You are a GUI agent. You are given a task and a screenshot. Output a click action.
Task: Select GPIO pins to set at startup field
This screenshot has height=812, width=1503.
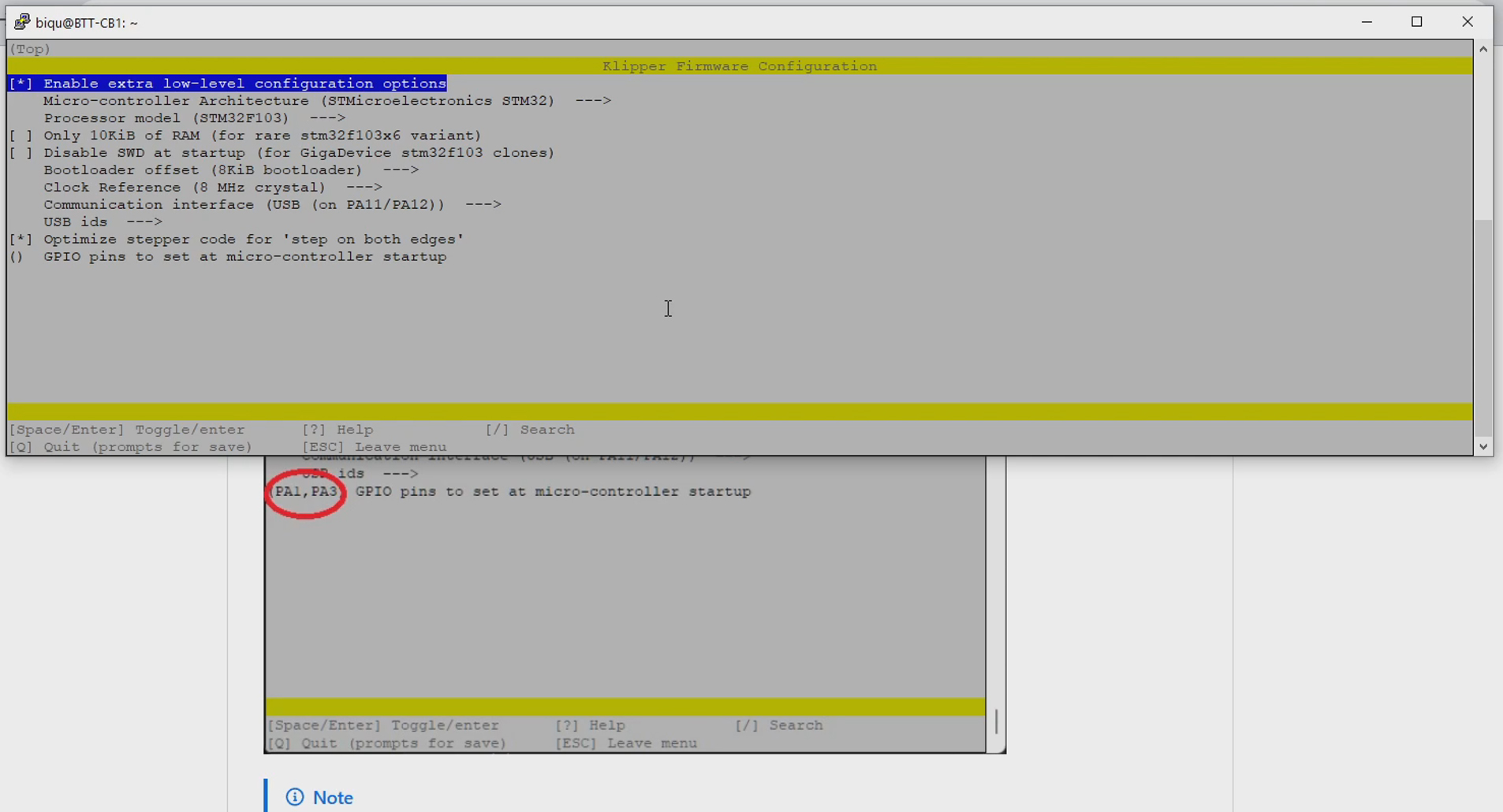(x=244, y=257)
